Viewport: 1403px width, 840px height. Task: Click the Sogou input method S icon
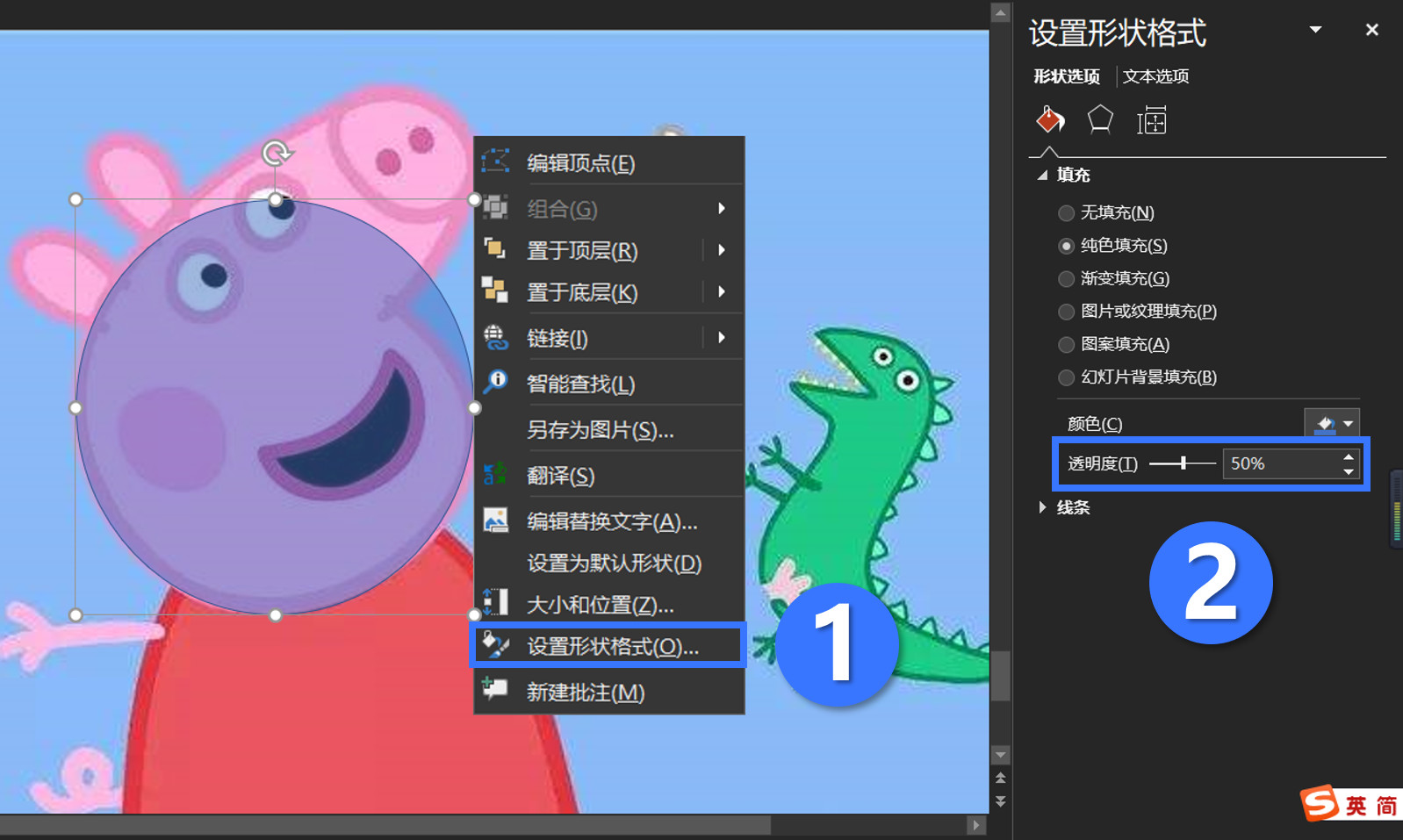[x=1320, y=803]
